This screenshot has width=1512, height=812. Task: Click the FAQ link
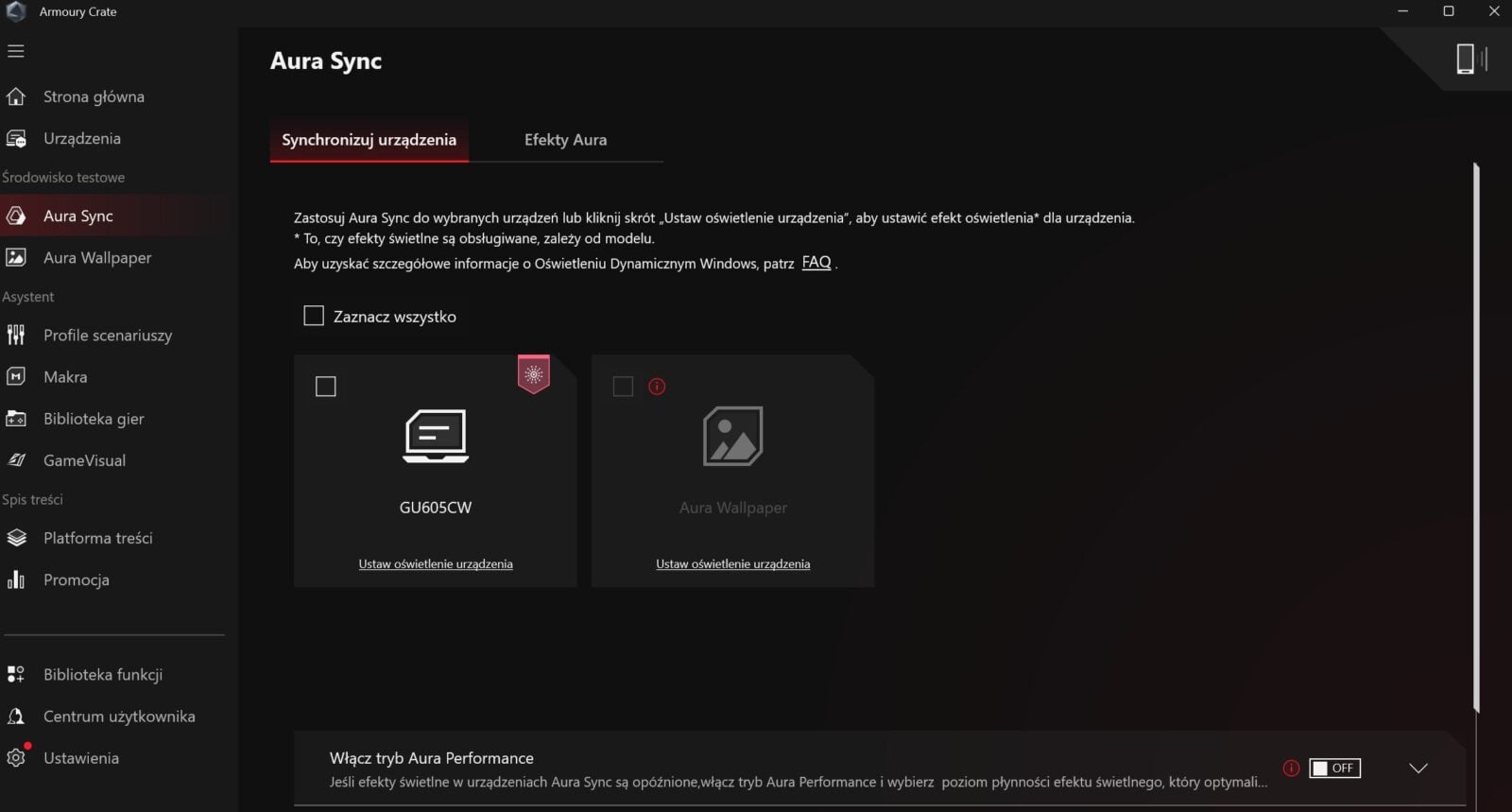coord(816,262)
